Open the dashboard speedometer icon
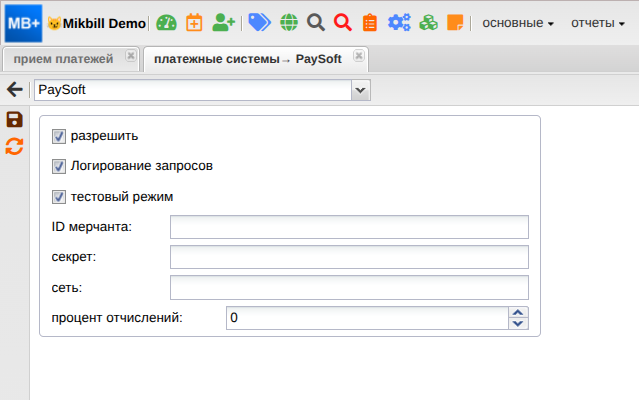 (x=166, y=23)
